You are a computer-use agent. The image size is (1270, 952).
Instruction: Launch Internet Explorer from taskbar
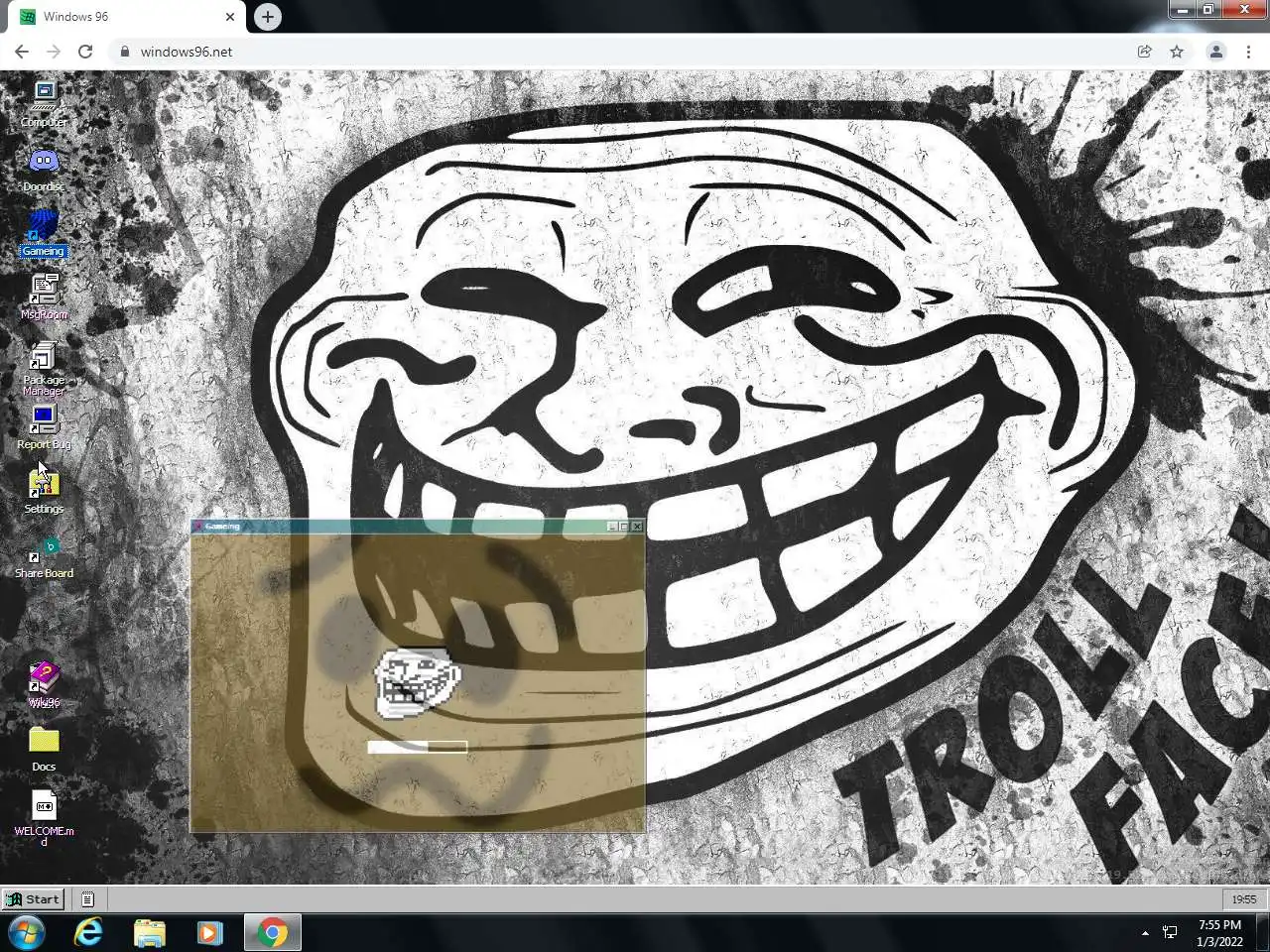(89, 932)
